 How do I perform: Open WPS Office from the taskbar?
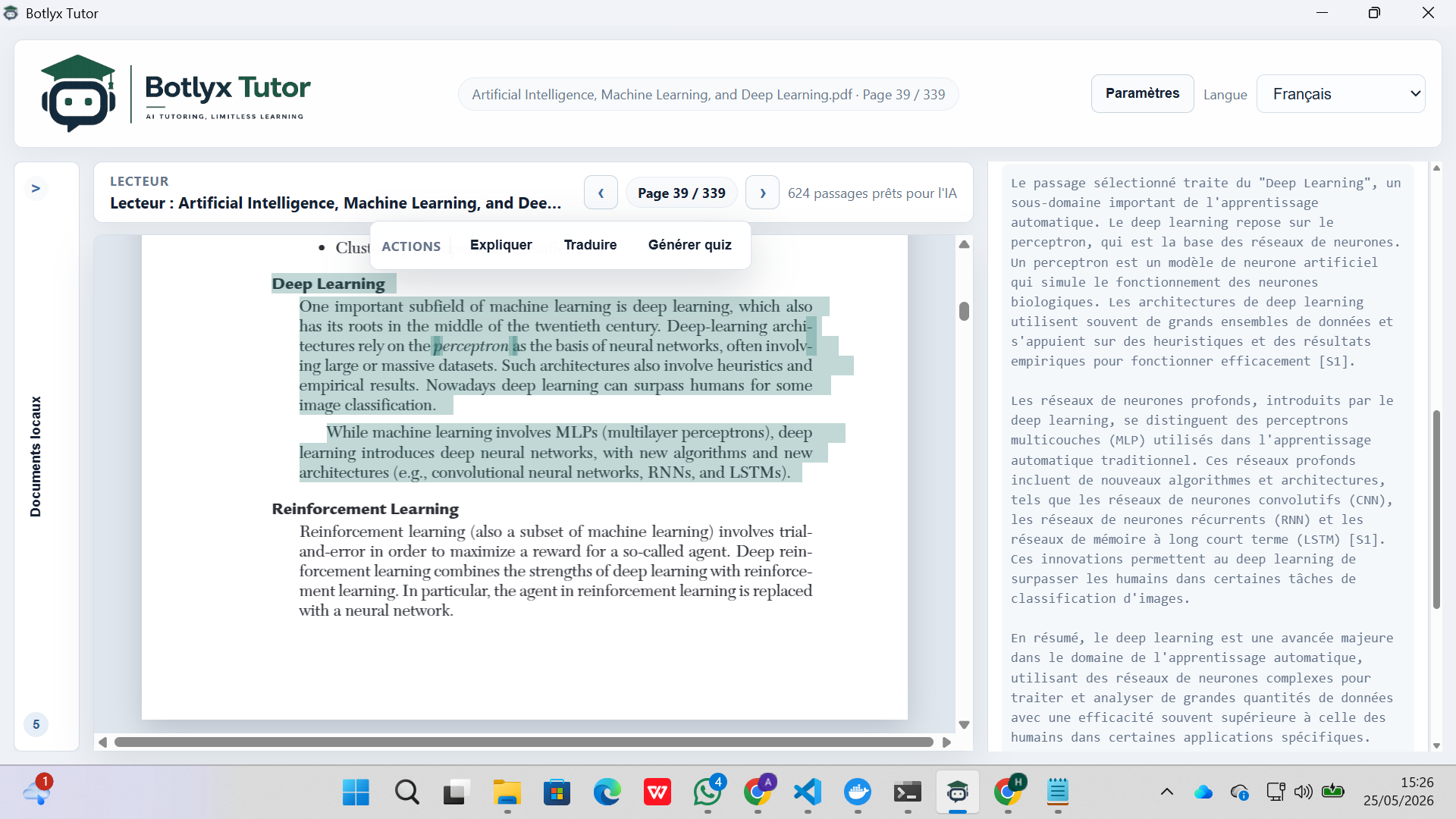click(x=657, y=792)
